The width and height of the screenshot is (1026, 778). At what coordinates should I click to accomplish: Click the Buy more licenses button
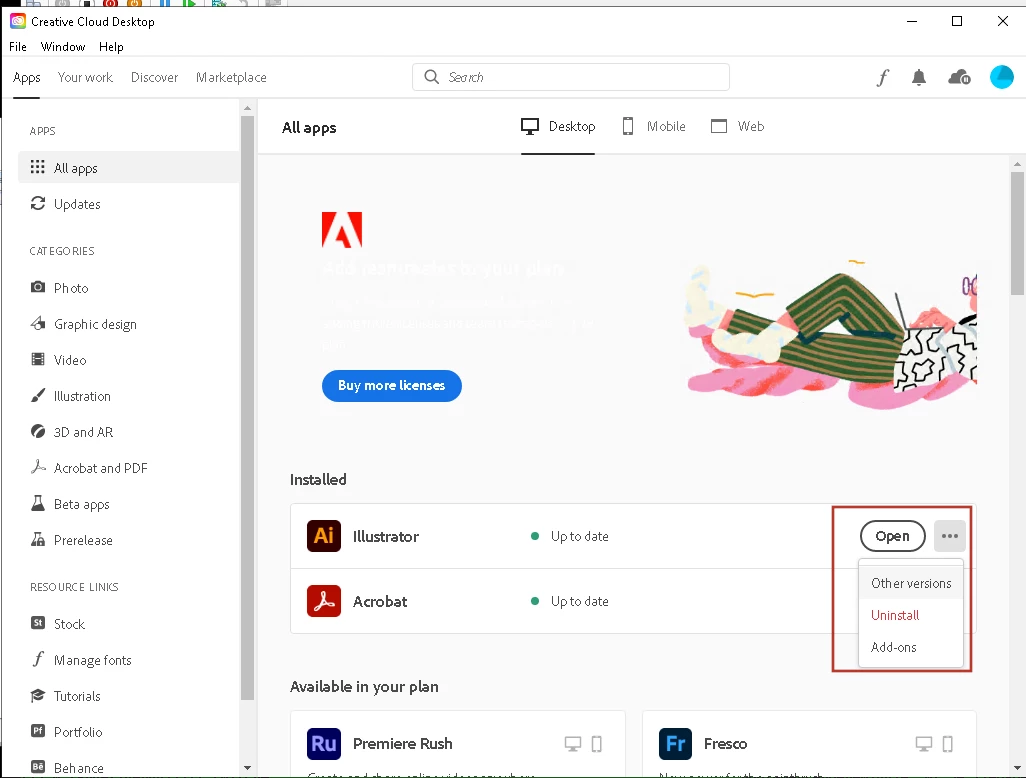[392, 385]
